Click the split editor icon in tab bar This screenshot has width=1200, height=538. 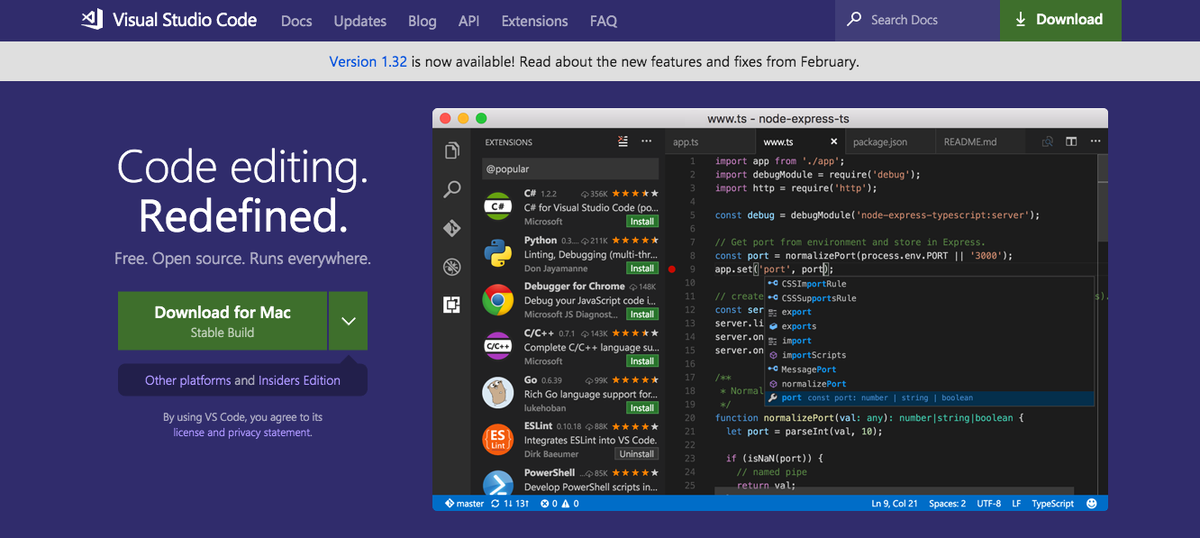pyautogui.click(x=1071, y=142)
